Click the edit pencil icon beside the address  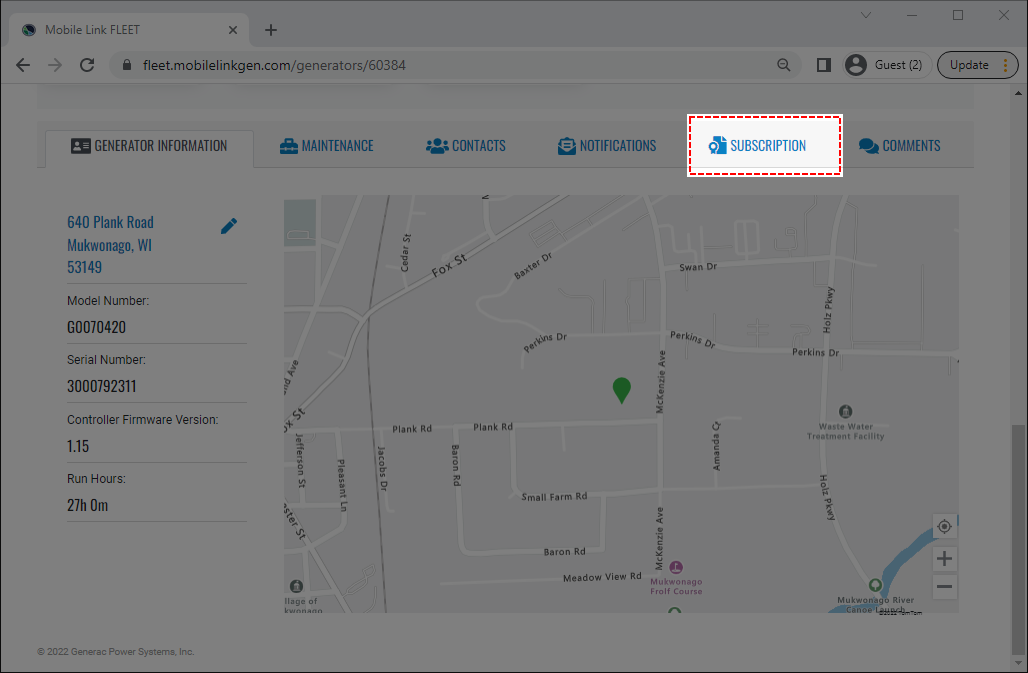point(229,225)
